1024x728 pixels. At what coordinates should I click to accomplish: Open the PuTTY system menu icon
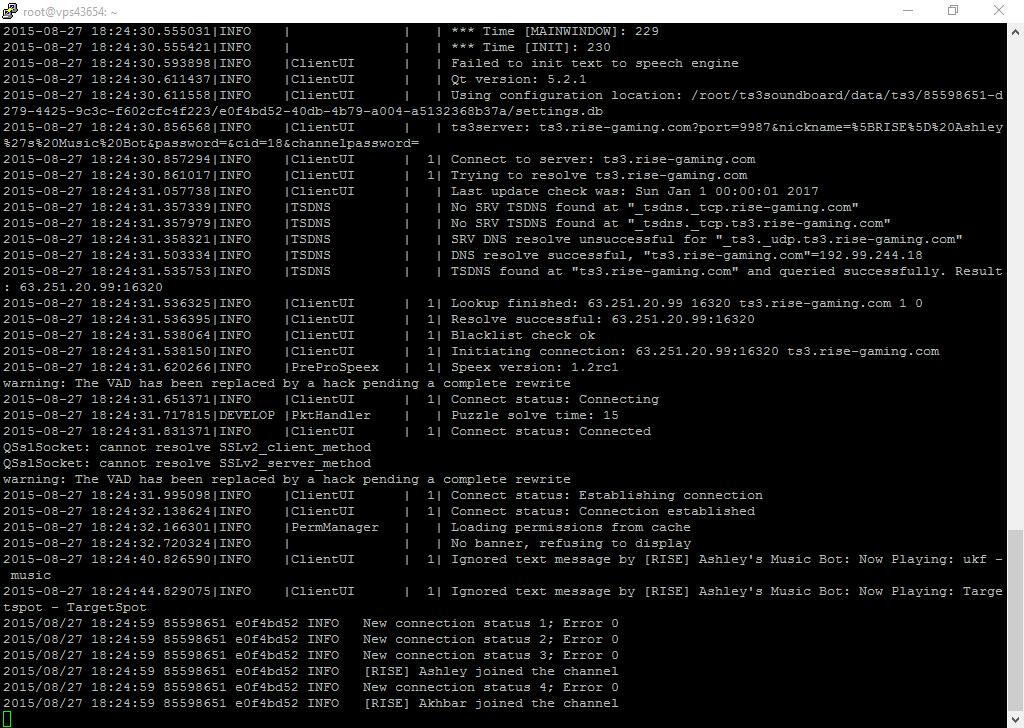pos(10,10)
